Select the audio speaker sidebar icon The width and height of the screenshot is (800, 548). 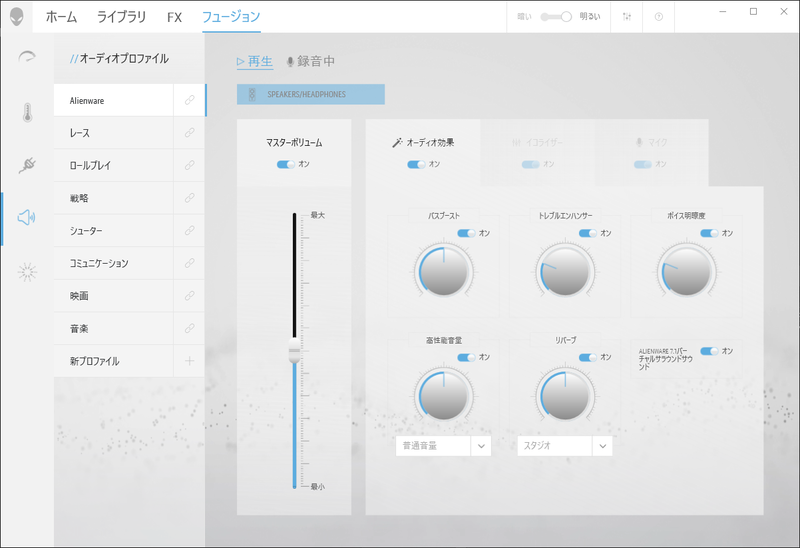pos(27,217)
